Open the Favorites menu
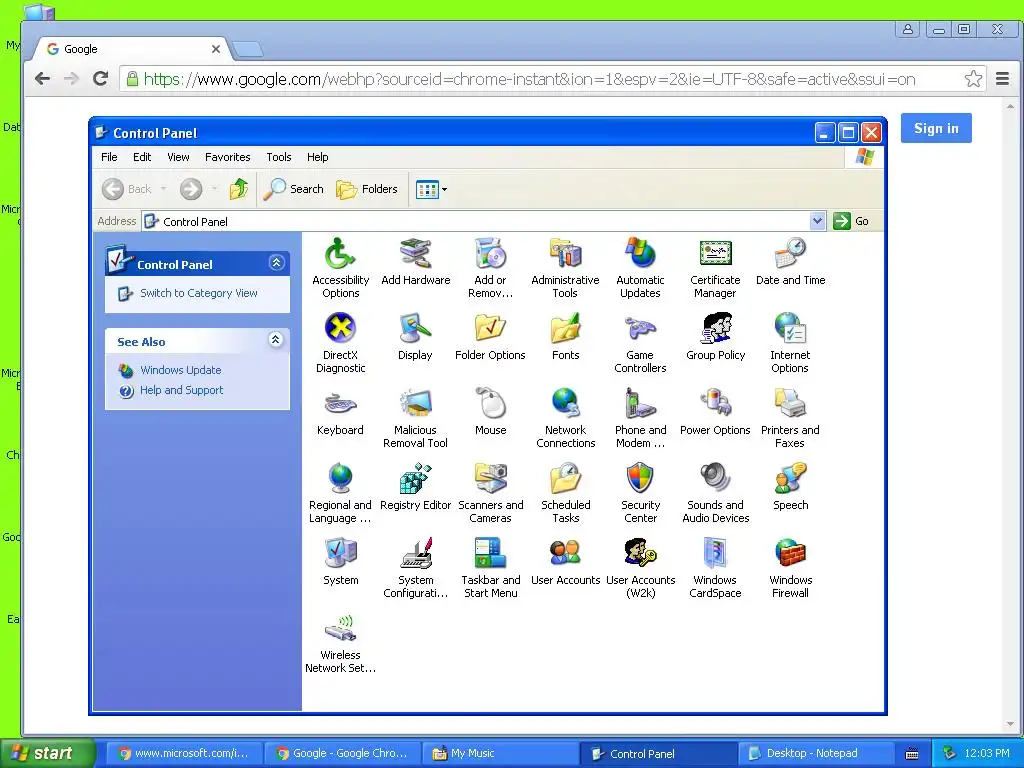1024x768 pixels. pyautogui.click(x=227, y=157)
